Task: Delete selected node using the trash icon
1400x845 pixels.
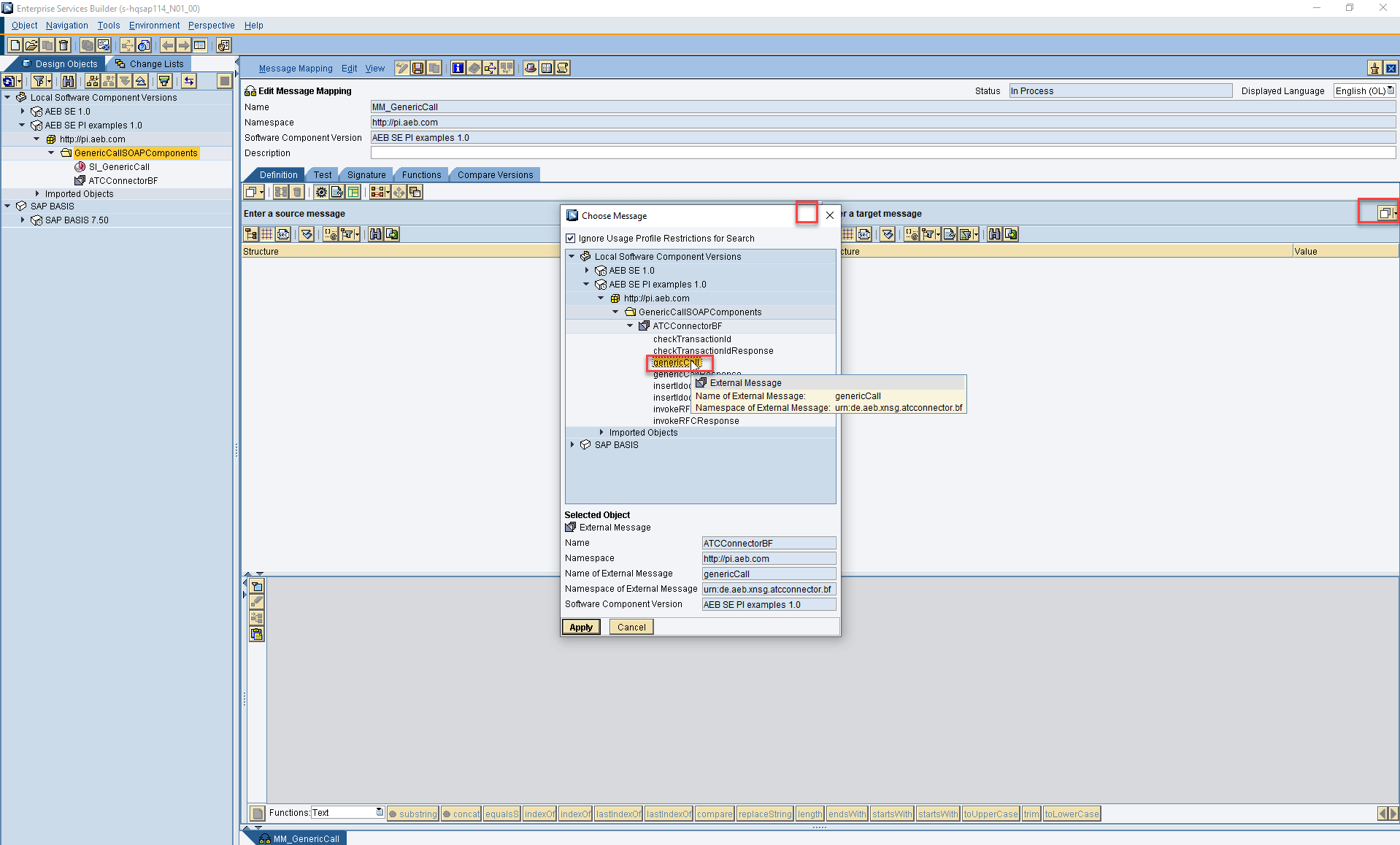Action: click(64, 45)
